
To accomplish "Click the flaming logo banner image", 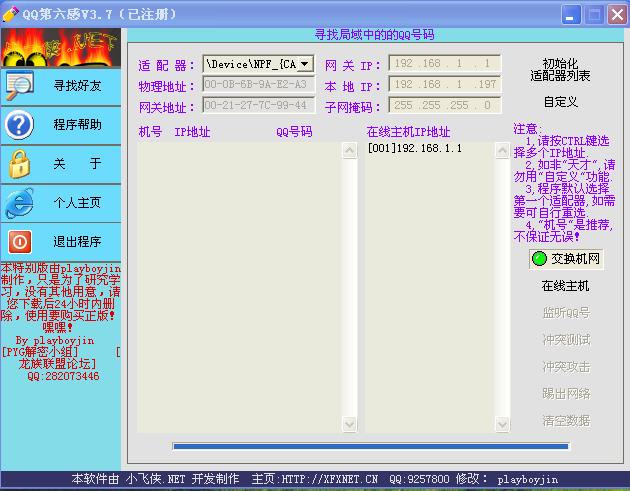I will point(61,47).
